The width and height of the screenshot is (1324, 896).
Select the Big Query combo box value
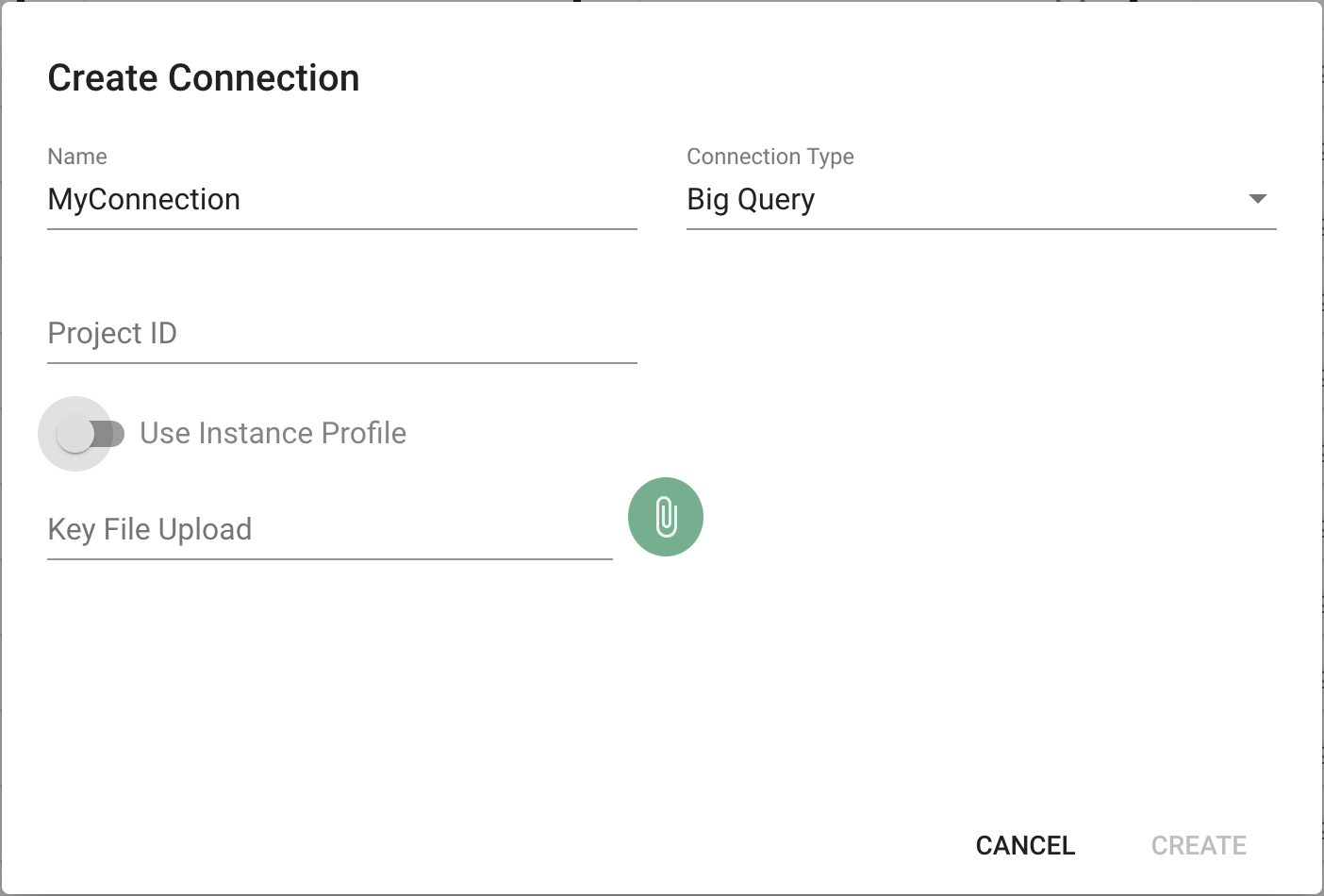pos(981,199)
